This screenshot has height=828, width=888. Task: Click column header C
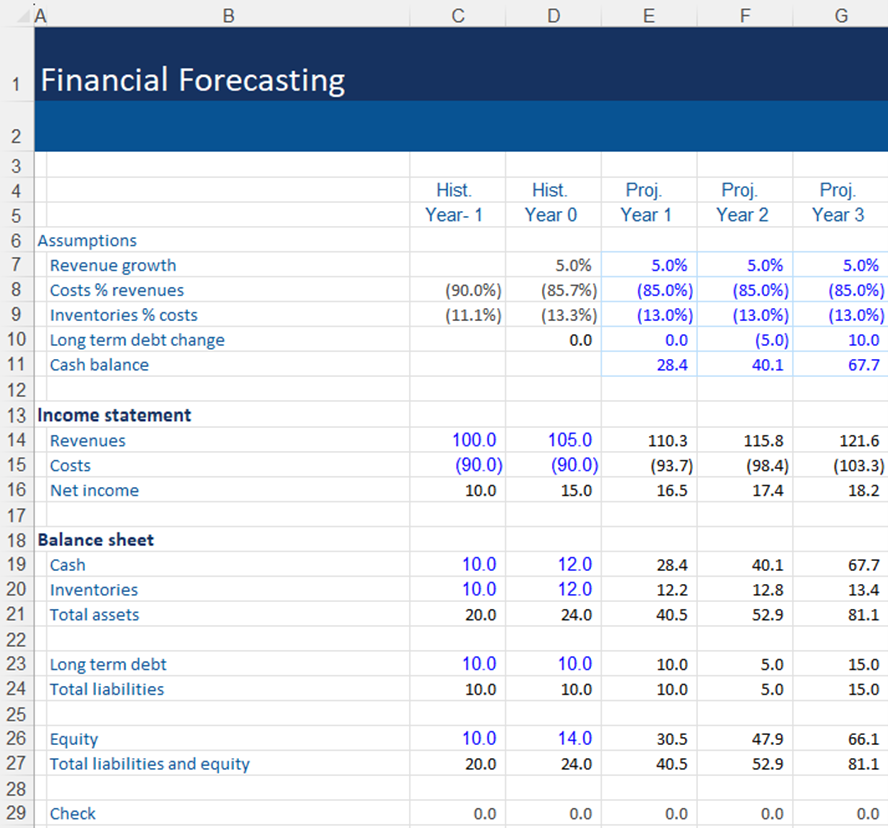457,15
